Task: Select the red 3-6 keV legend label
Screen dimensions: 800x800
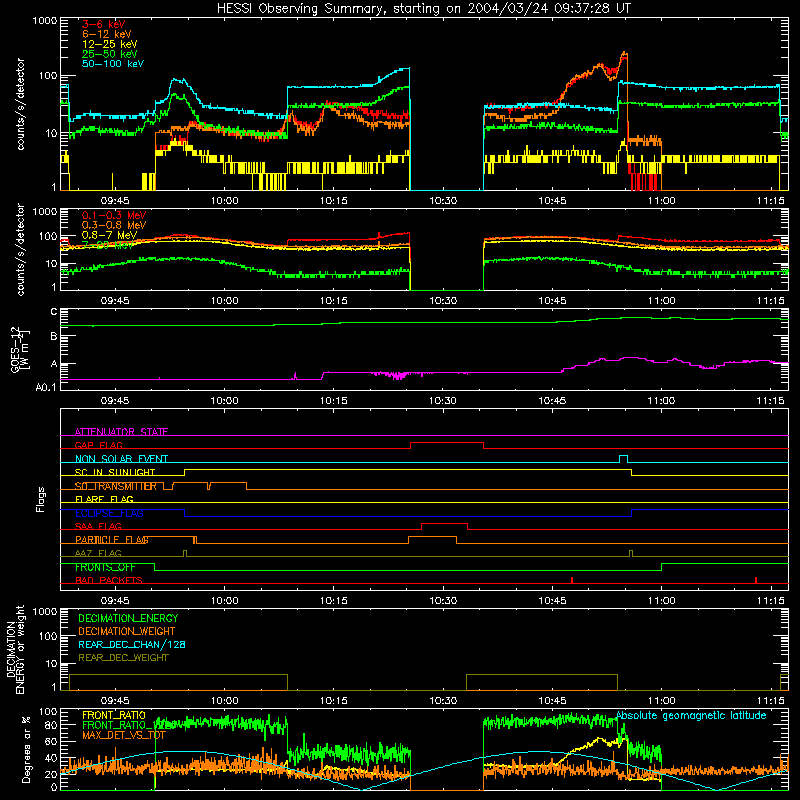Action: 103,24
